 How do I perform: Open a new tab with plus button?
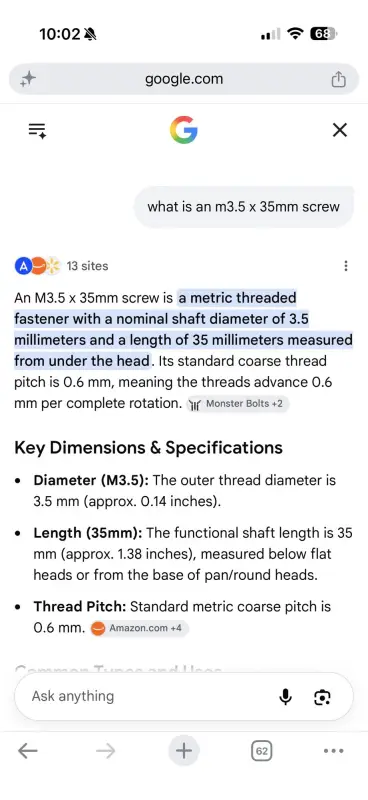click(x=184, y=751)
